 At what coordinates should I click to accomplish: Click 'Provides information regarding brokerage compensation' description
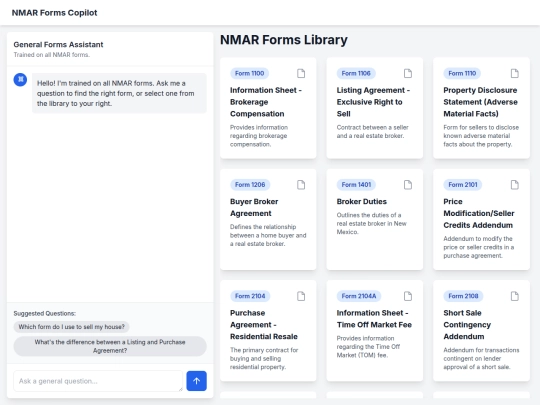(259, 136)
